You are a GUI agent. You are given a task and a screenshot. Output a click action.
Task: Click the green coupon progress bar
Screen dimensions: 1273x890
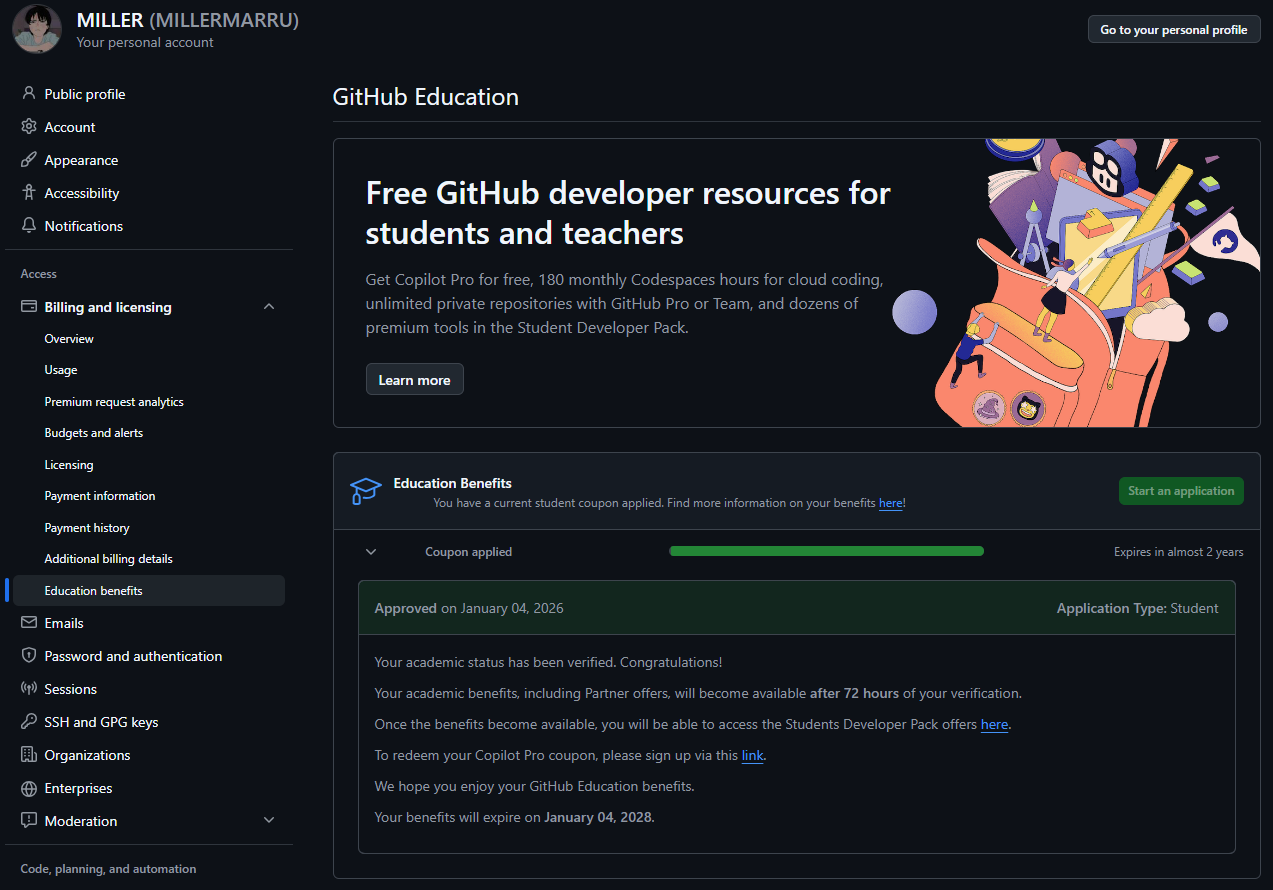click(x=826, y=551)
